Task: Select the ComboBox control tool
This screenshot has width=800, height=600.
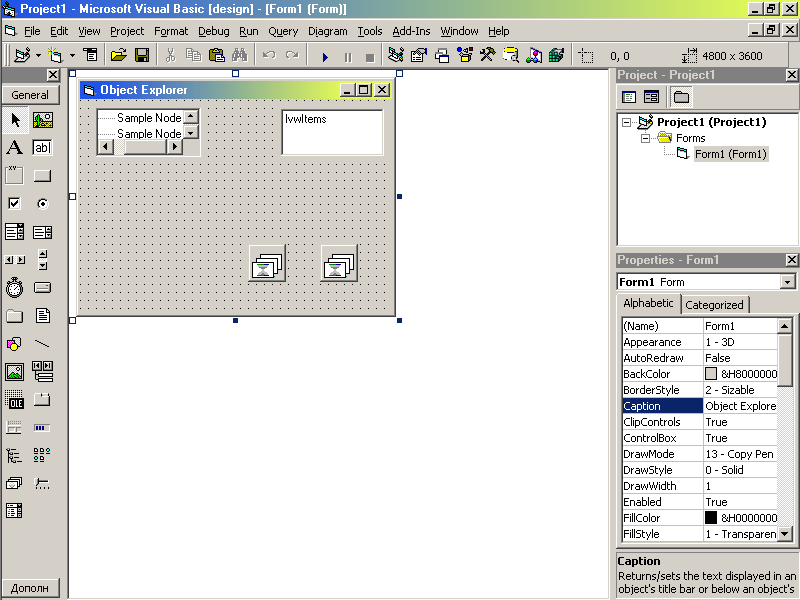Action: (14, 232)
